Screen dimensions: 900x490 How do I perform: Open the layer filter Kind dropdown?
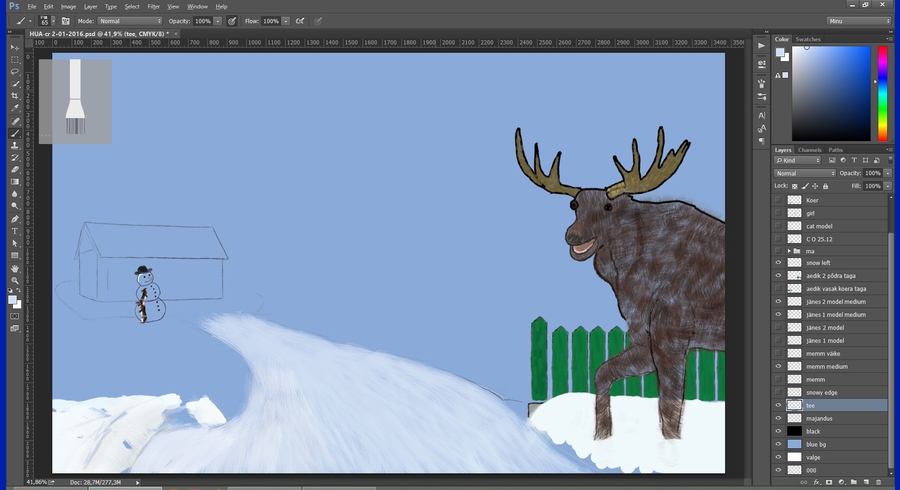[x=798, y=161]
